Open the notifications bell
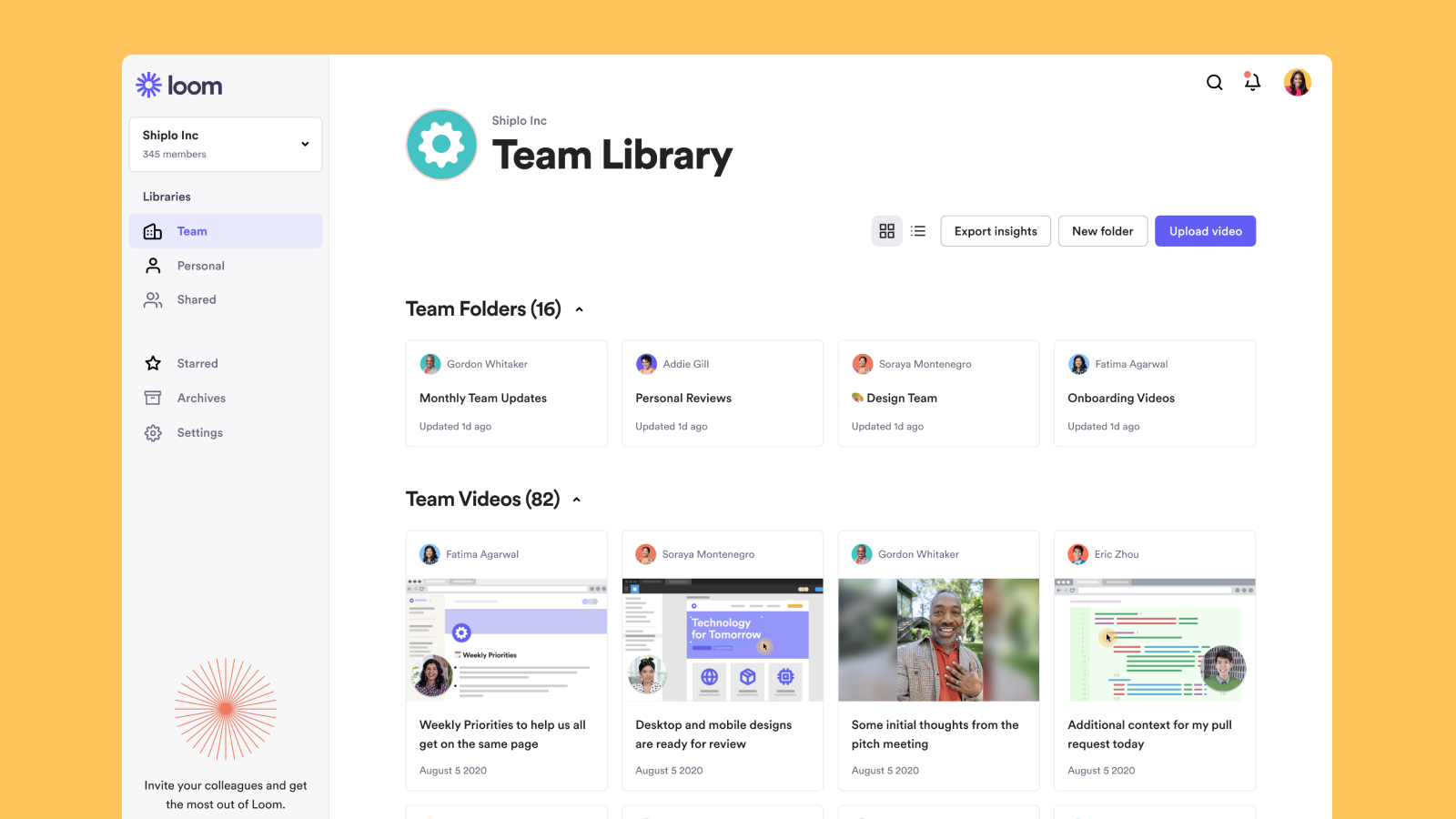1456x819 pixels. point(1253,82)
